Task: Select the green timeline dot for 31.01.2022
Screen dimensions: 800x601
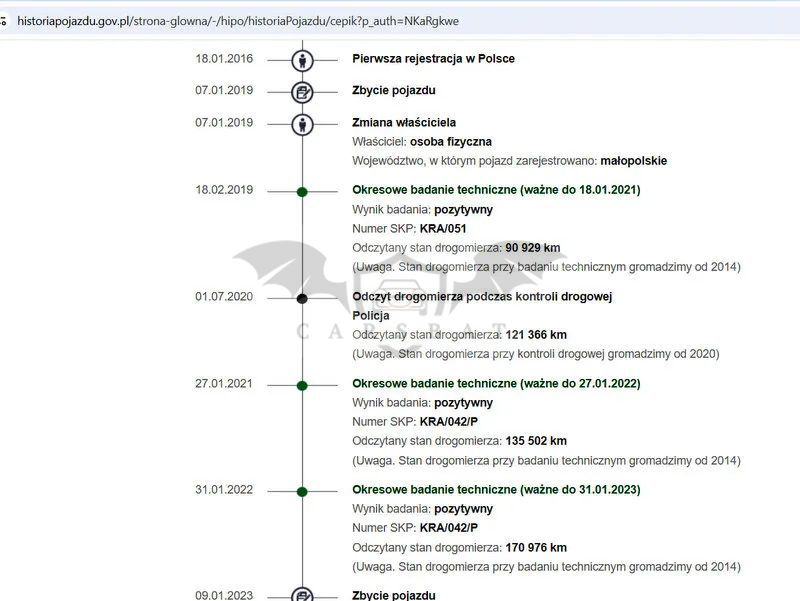Action: click(x=302, y=491)
